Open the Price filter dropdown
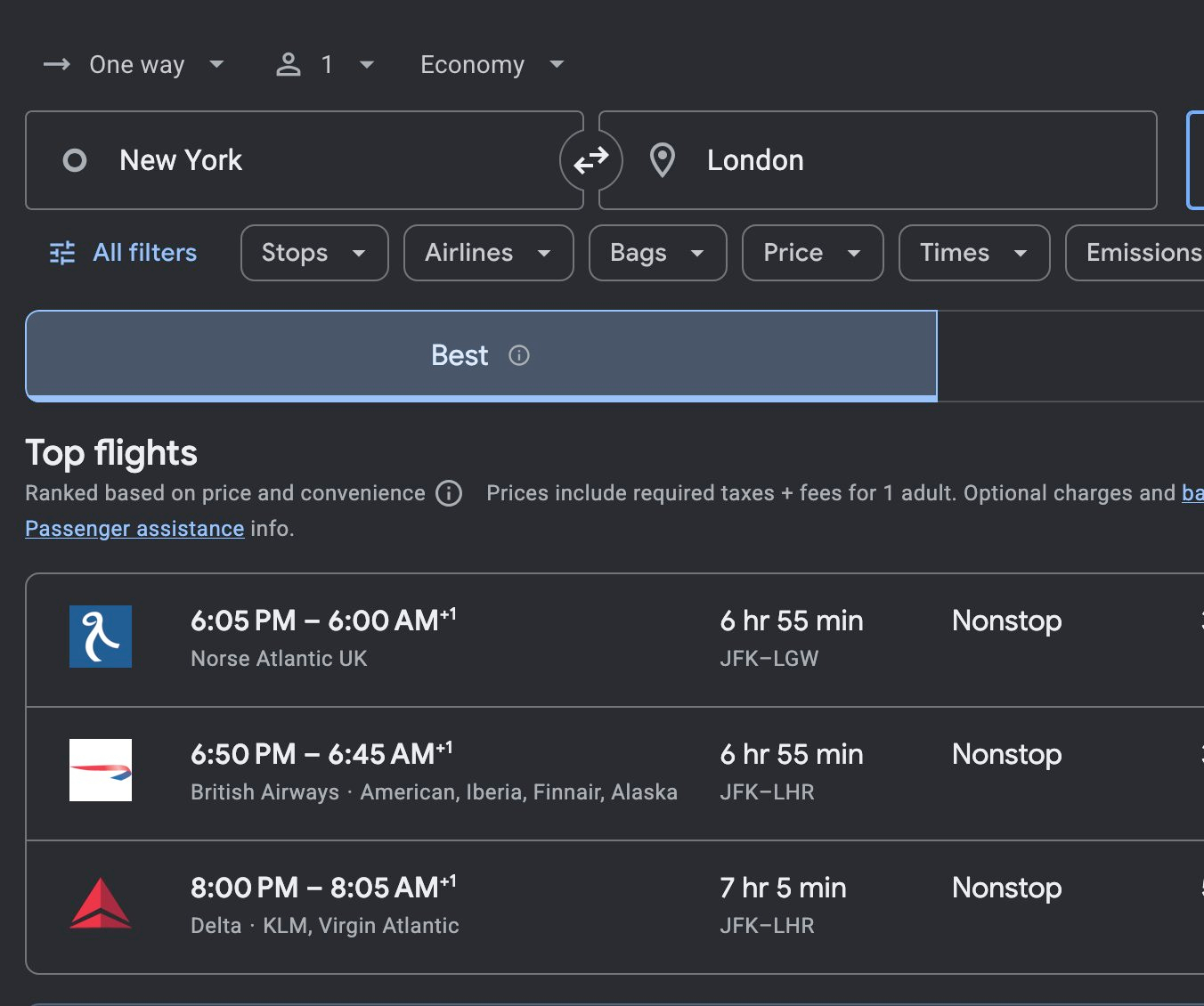Screen dimensions: 1204x1006 pyautogui.click(x=812, y=253)
